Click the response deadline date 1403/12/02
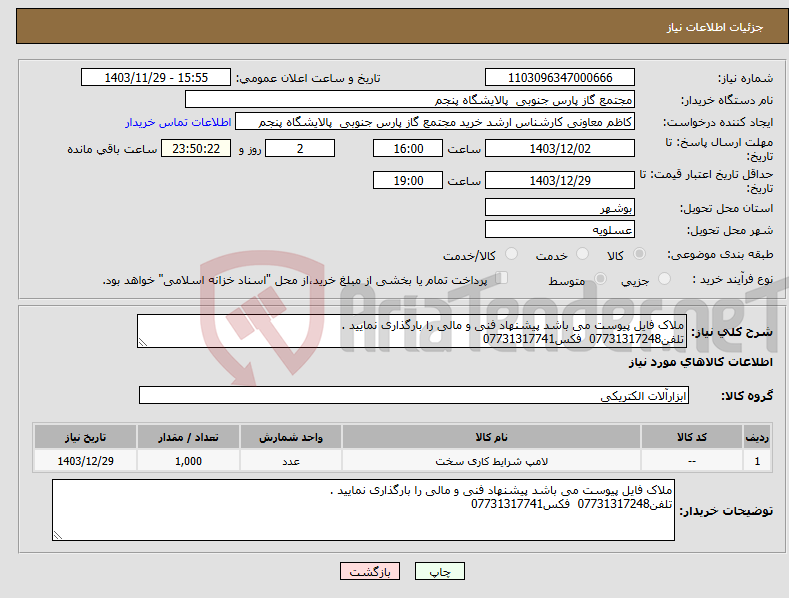Image resolution: width=789 pixels, height=598 pixels. pos(560,148)
